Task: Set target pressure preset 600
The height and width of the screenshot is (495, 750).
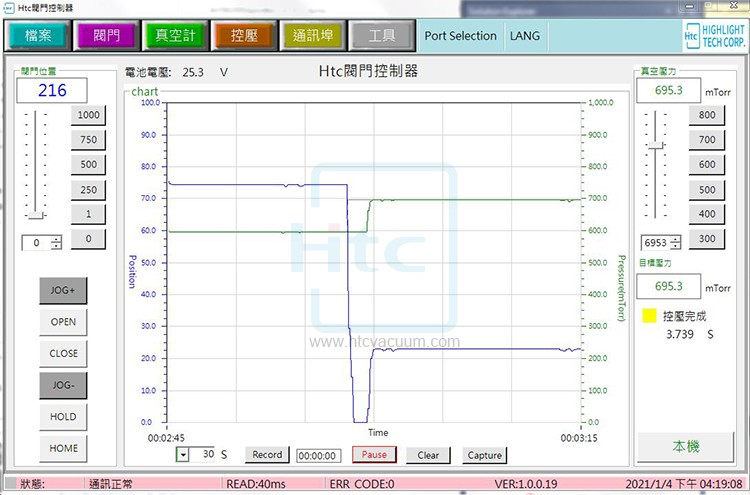Action: point(706,165)
